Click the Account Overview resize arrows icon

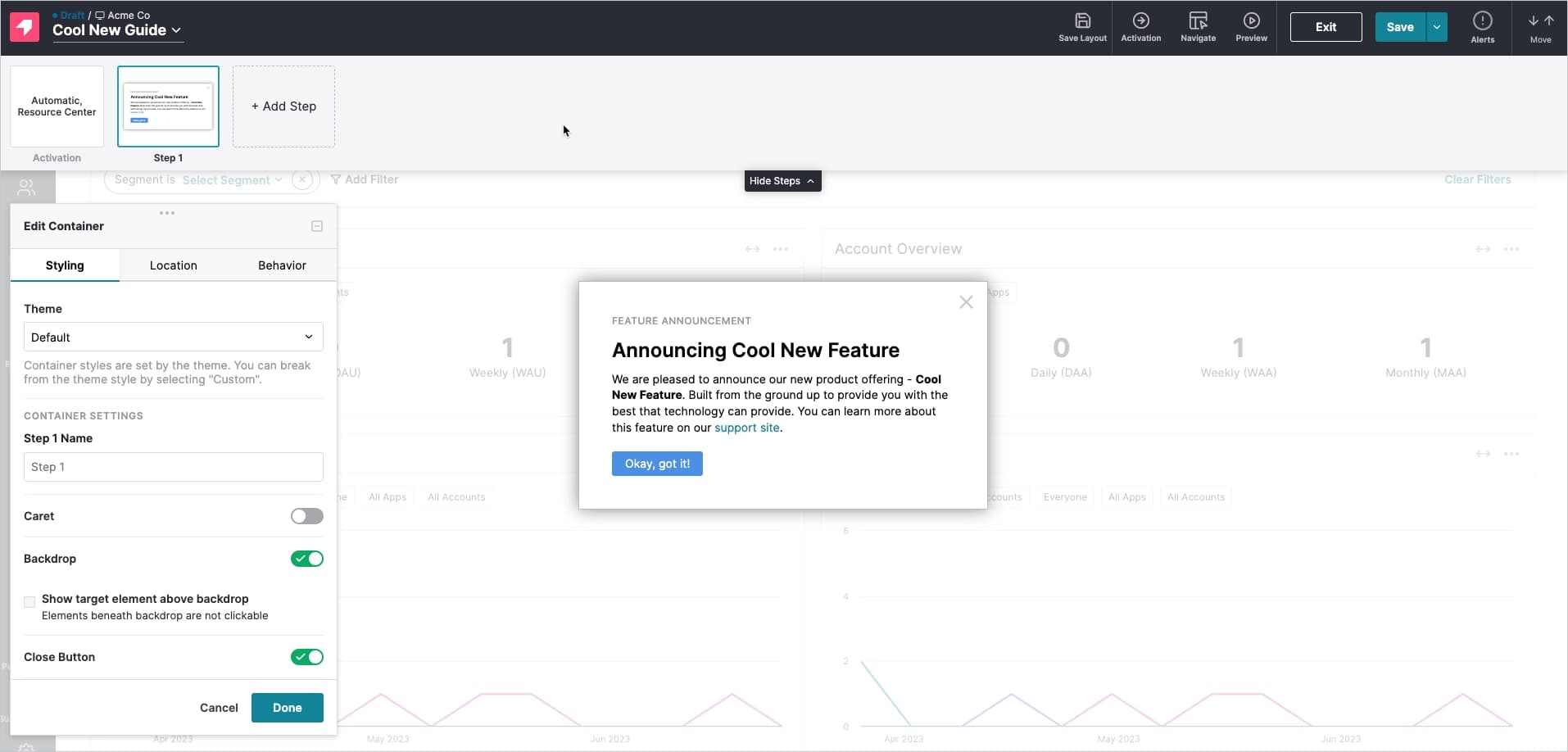pos(1483,249)
